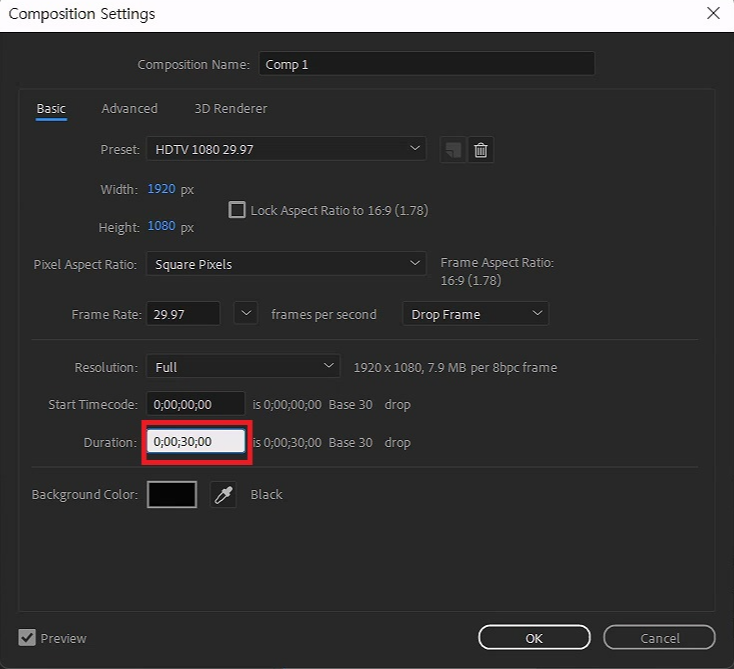
Task: Click the delete preset trash icon
Action: tap(481, 150)
